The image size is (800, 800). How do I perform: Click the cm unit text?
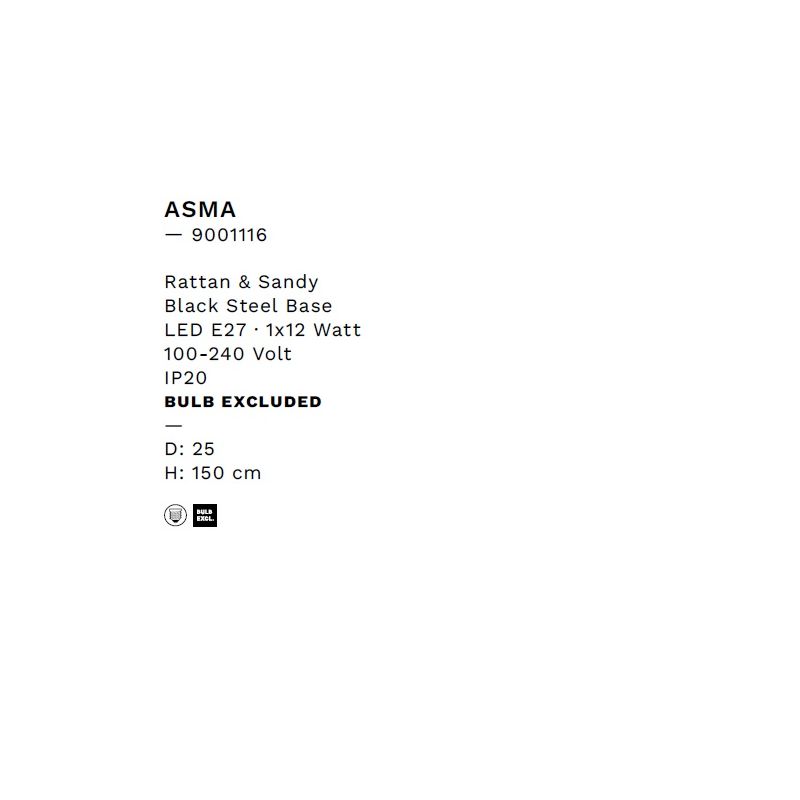coord(247,474)
